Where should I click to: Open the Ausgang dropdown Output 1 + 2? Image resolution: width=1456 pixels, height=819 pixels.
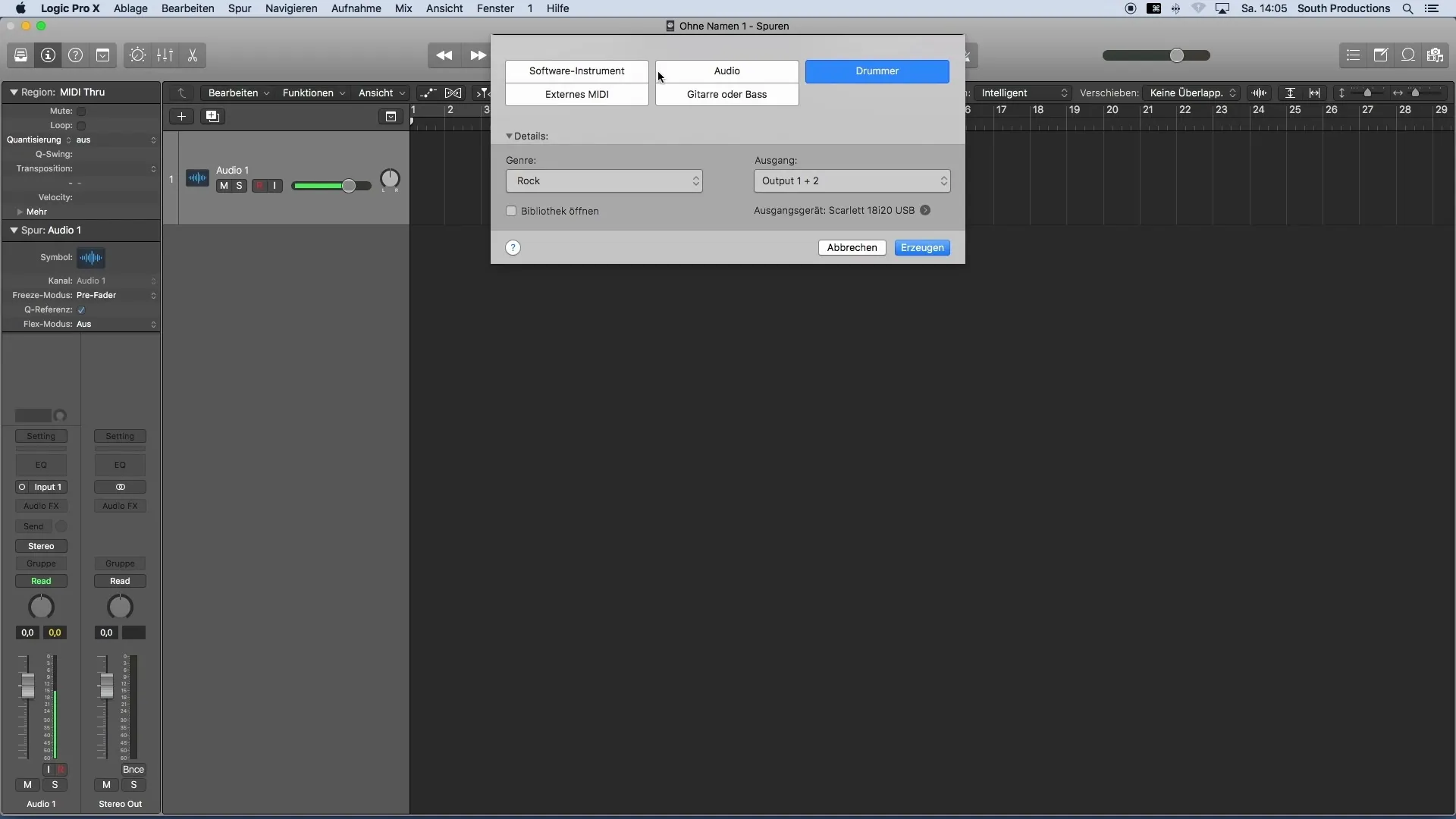point(852,181)
